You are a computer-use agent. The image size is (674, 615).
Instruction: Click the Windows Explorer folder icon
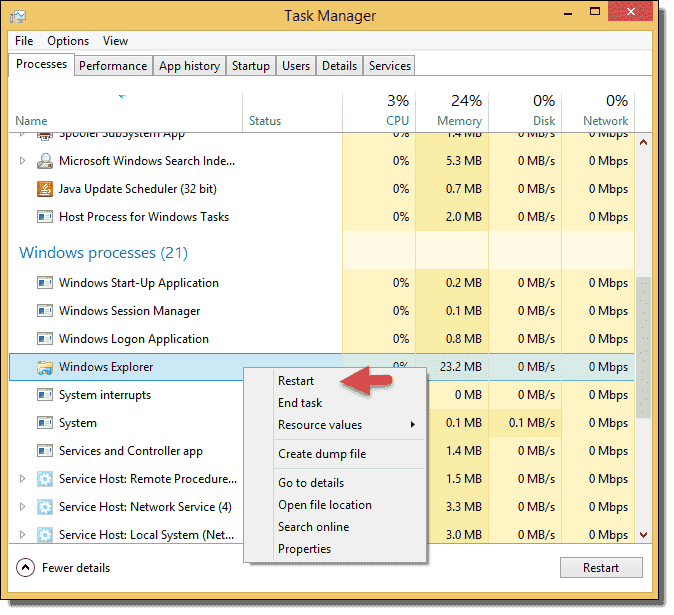(45, 367)
